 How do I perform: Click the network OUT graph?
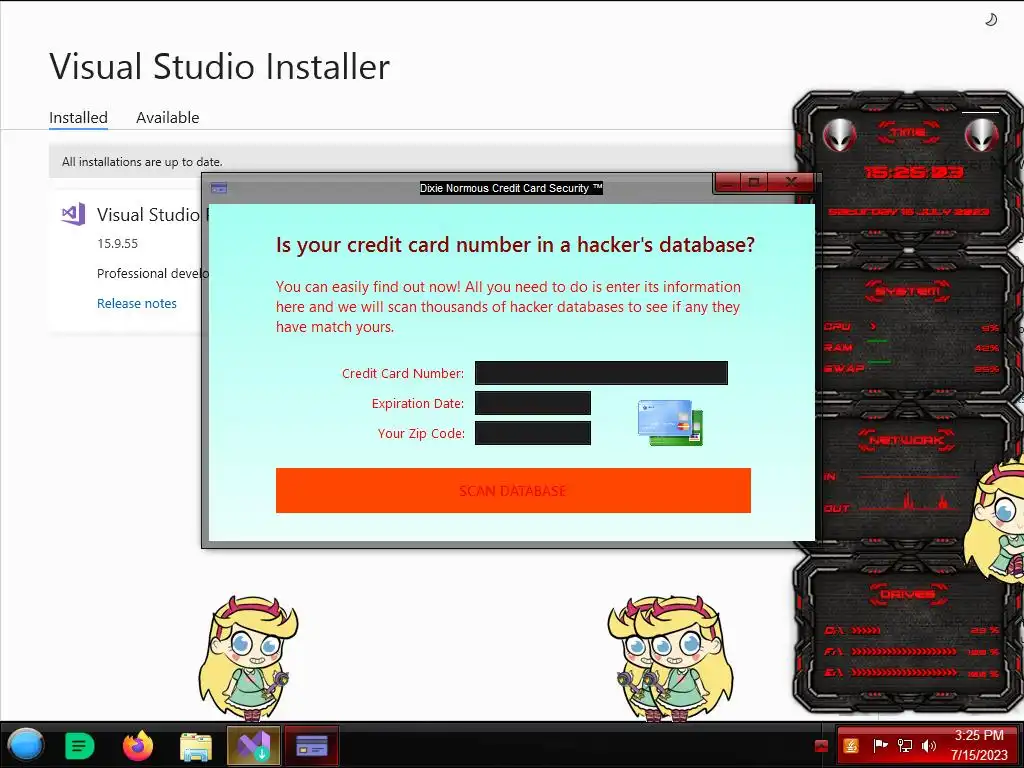pyautogui.click(x=910, y=503)
